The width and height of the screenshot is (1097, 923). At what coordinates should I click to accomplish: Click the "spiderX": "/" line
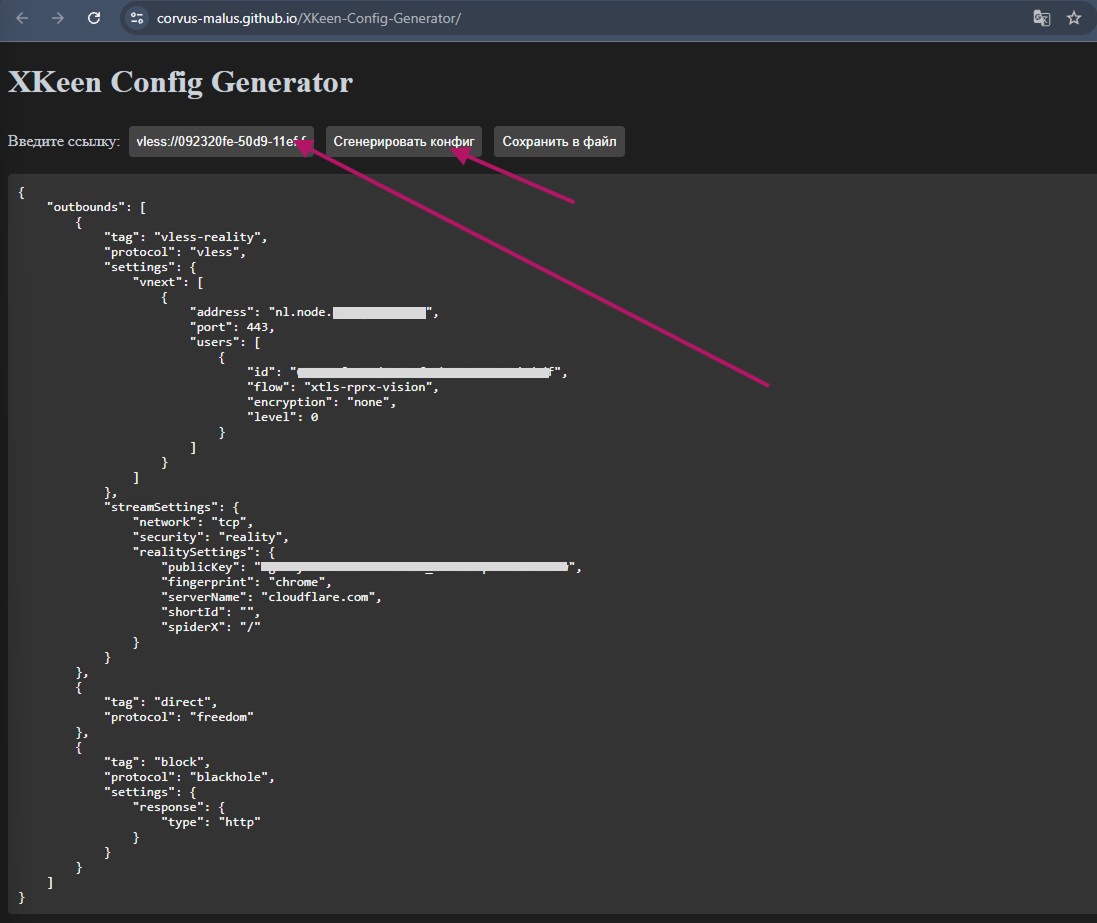pos(211,627)
